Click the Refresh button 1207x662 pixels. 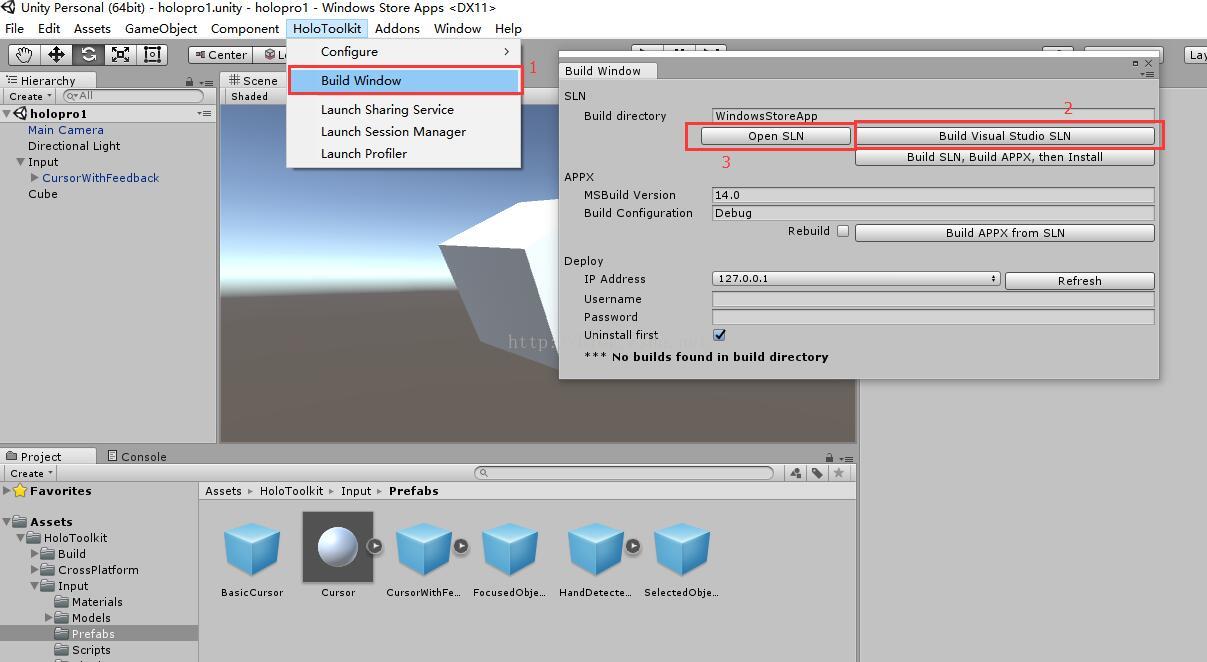1079,281
